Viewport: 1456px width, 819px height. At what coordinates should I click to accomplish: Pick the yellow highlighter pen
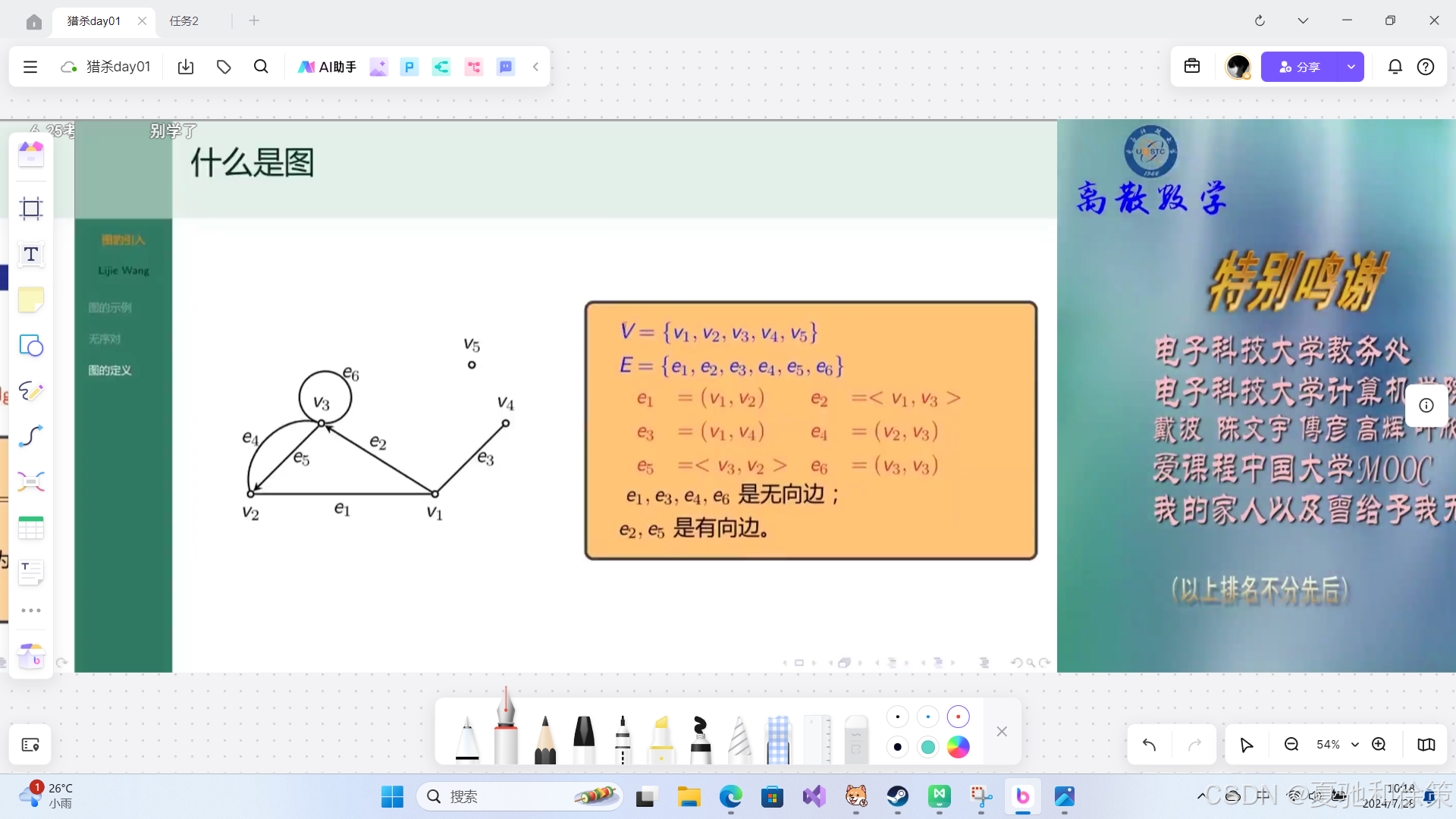coord(661,739)
